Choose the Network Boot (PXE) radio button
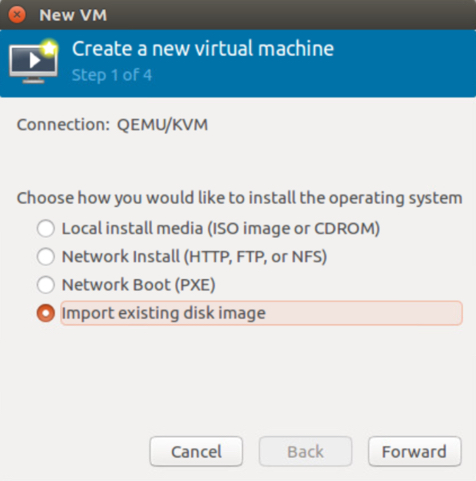Screen dimensions: 476x481 pos(46,285)
